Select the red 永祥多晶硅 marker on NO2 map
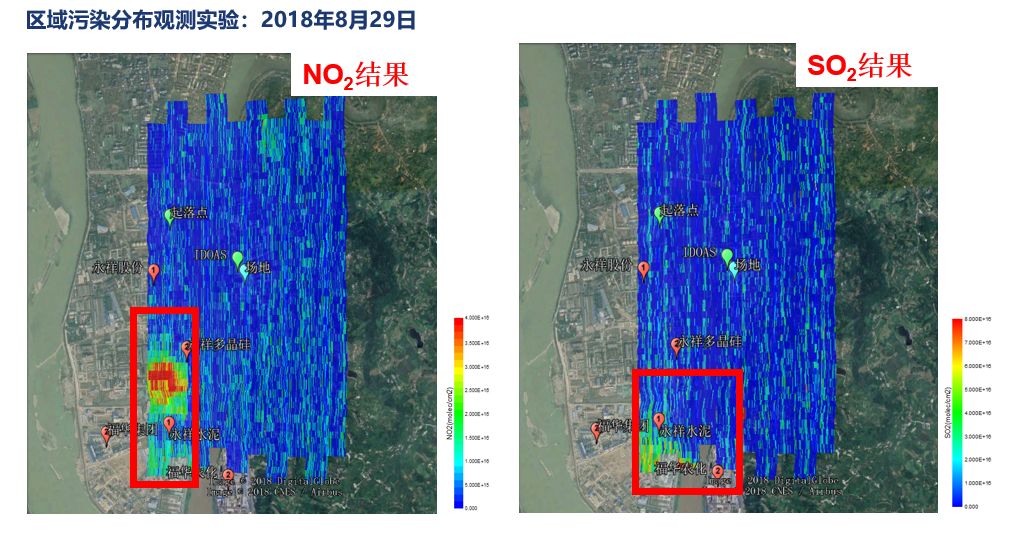Image resolution: width=1027 pixels, height=545 pixels. coord(187,347)
